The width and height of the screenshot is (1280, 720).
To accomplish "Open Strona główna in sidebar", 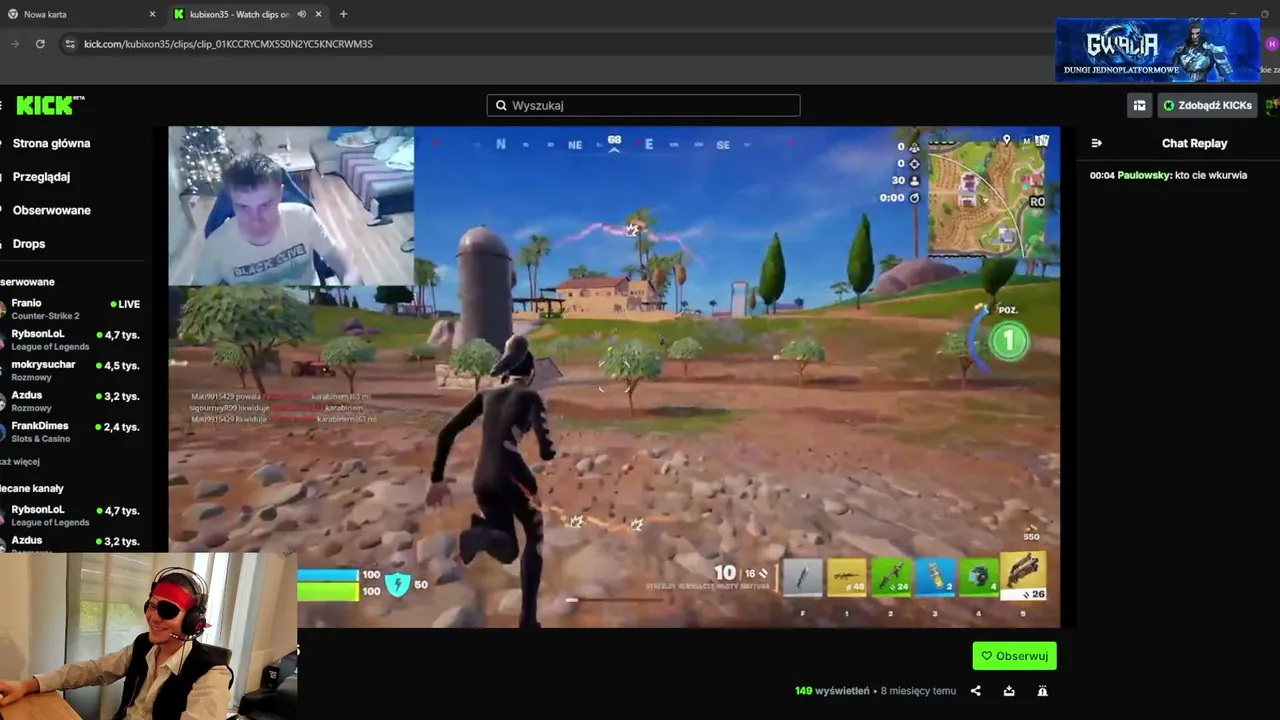I will click(x=51, y=143).
